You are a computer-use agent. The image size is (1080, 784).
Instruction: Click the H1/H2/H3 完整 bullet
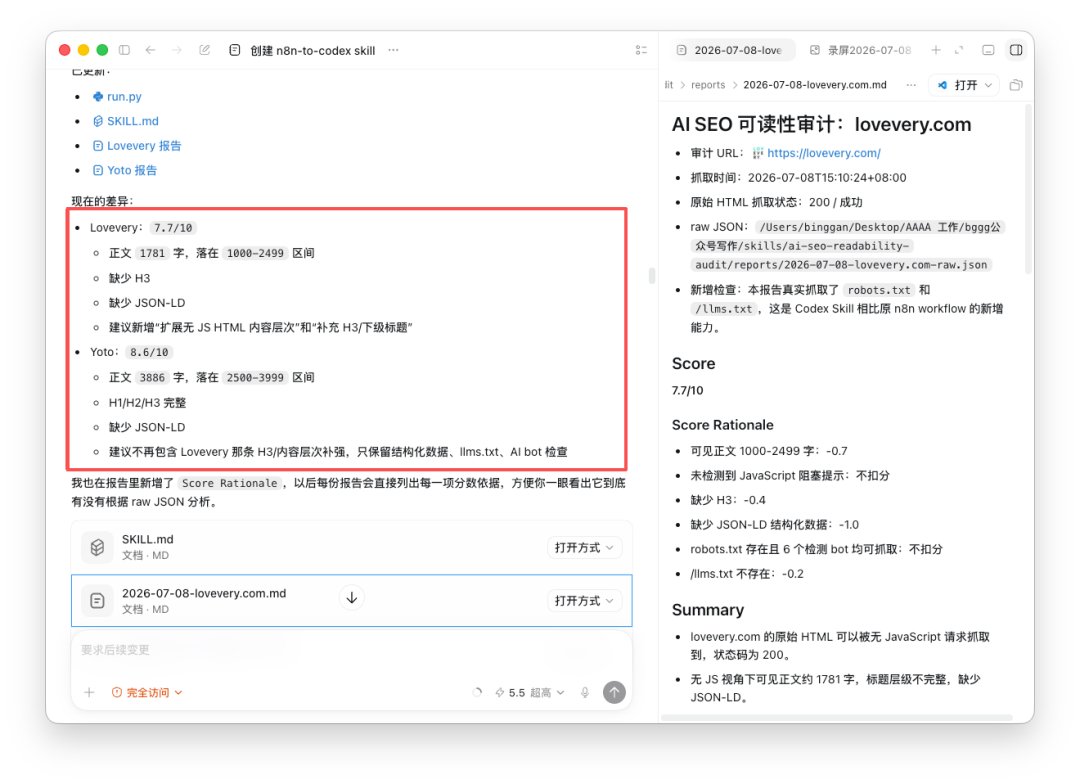147,402
